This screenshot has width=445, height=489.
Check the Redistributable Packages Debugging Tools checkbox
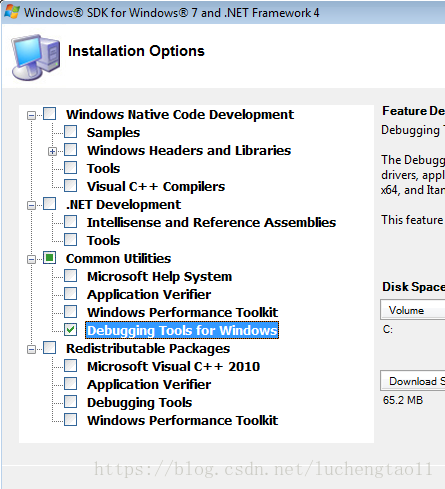point(71,402)
